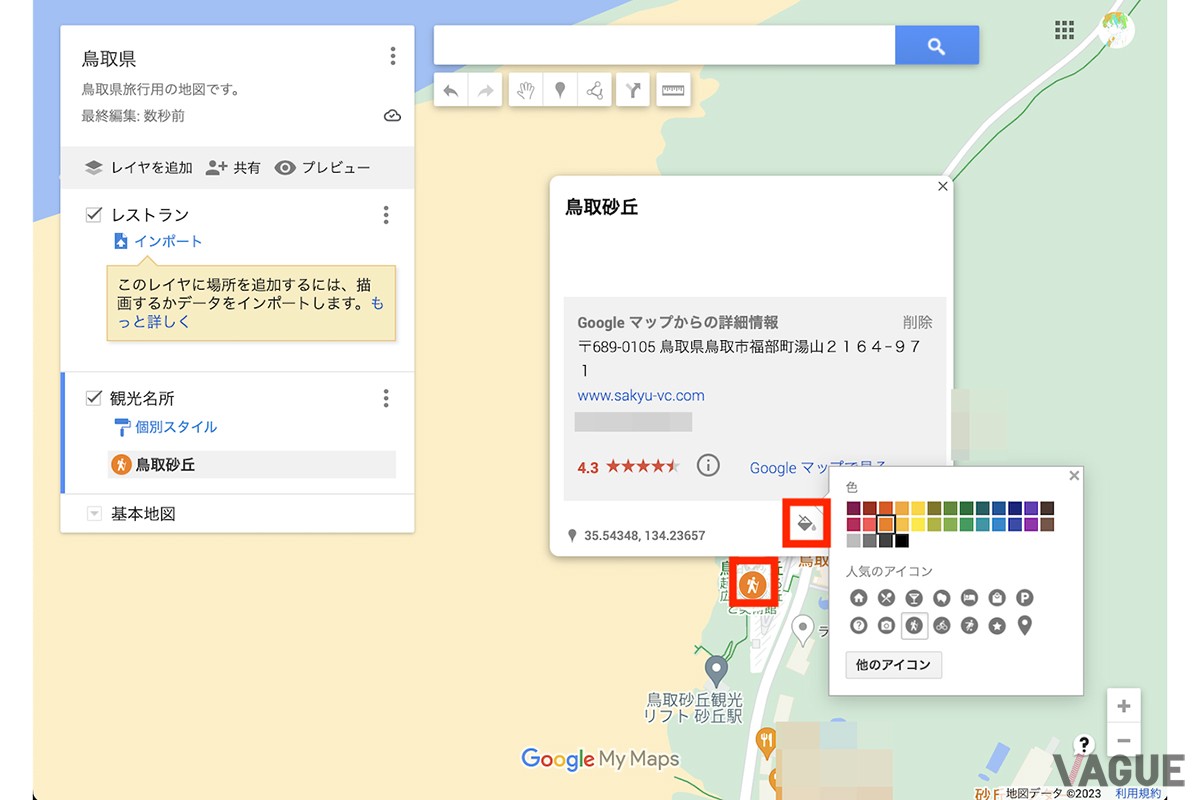1200x800 pixels.
Task: Uncheck the レストラン layer checkbox
Action: click(94, 215)
